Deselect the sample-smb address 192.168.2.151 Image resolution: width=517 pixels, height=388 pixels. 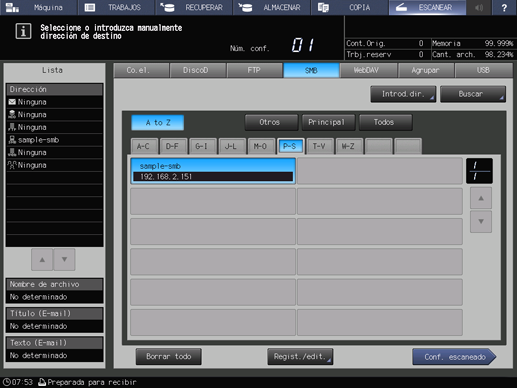tap(213, 171)
